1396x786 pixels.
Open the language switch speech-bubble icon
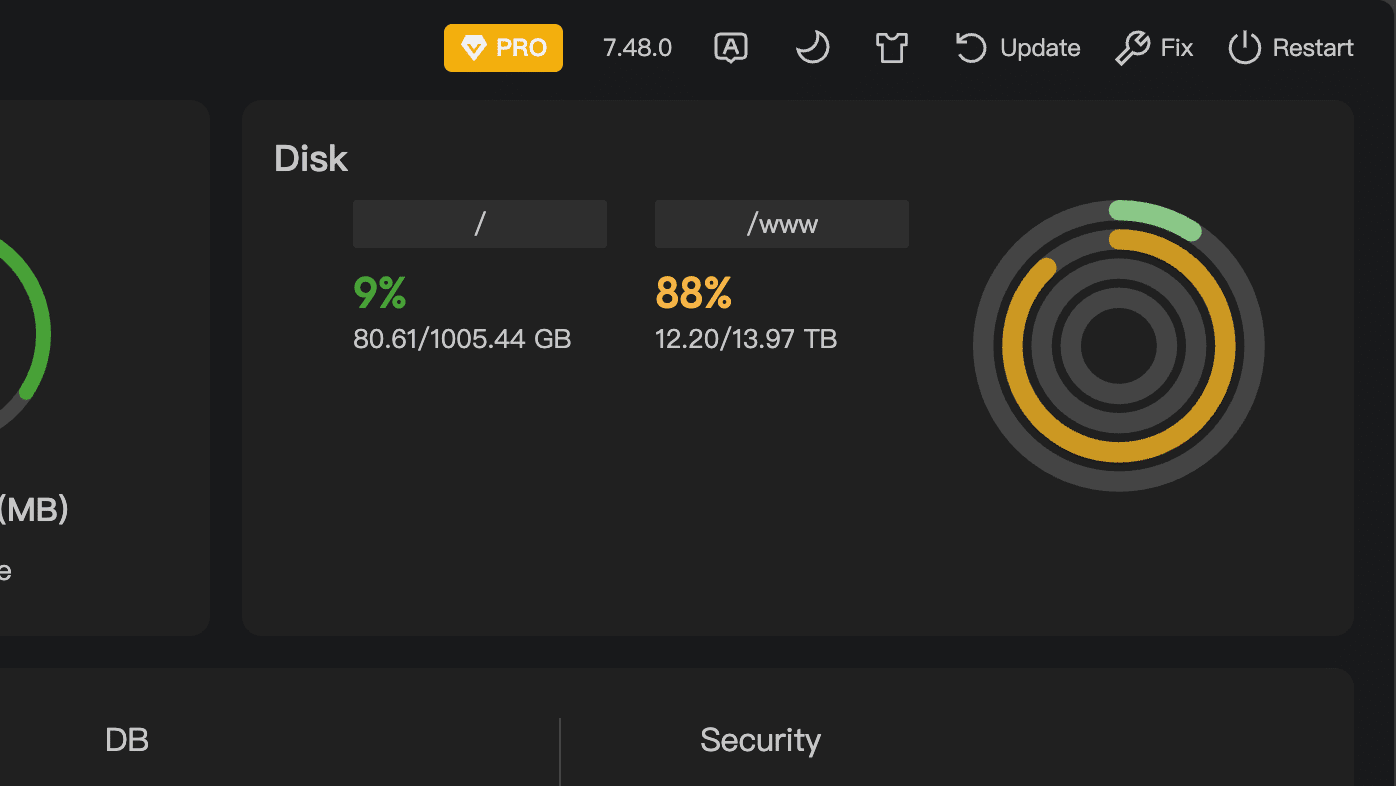(731, 47)
